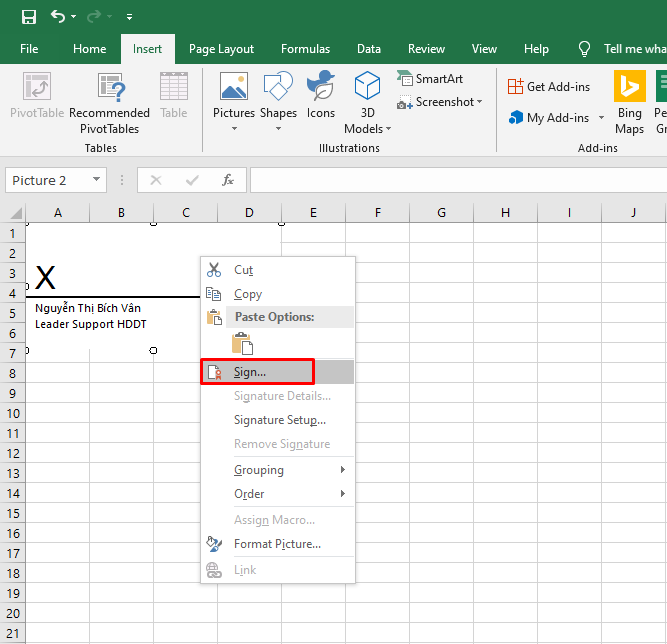Image resolution: width=667 pixels, height=644 pixels.
Task: Open the Screenshot dropdown
Action: pyautogui.click(x=440, y=102)
